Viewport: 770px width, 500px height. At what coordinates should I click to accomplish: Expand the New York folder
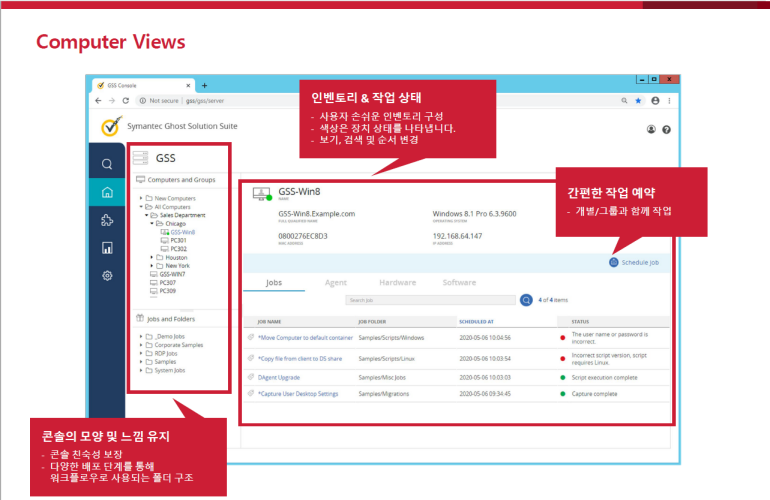(x=152, y=266)
